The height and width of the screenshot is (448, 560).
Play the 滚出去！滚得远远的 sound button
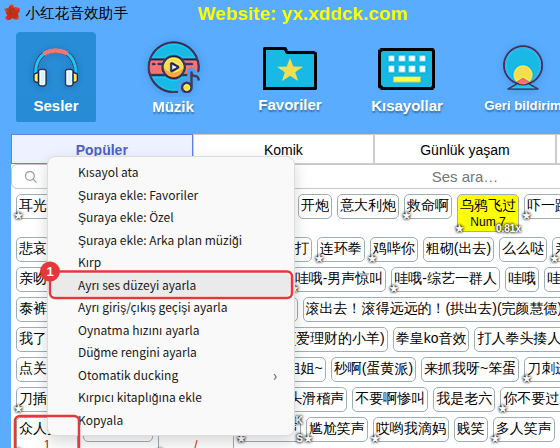click(432, 309)
